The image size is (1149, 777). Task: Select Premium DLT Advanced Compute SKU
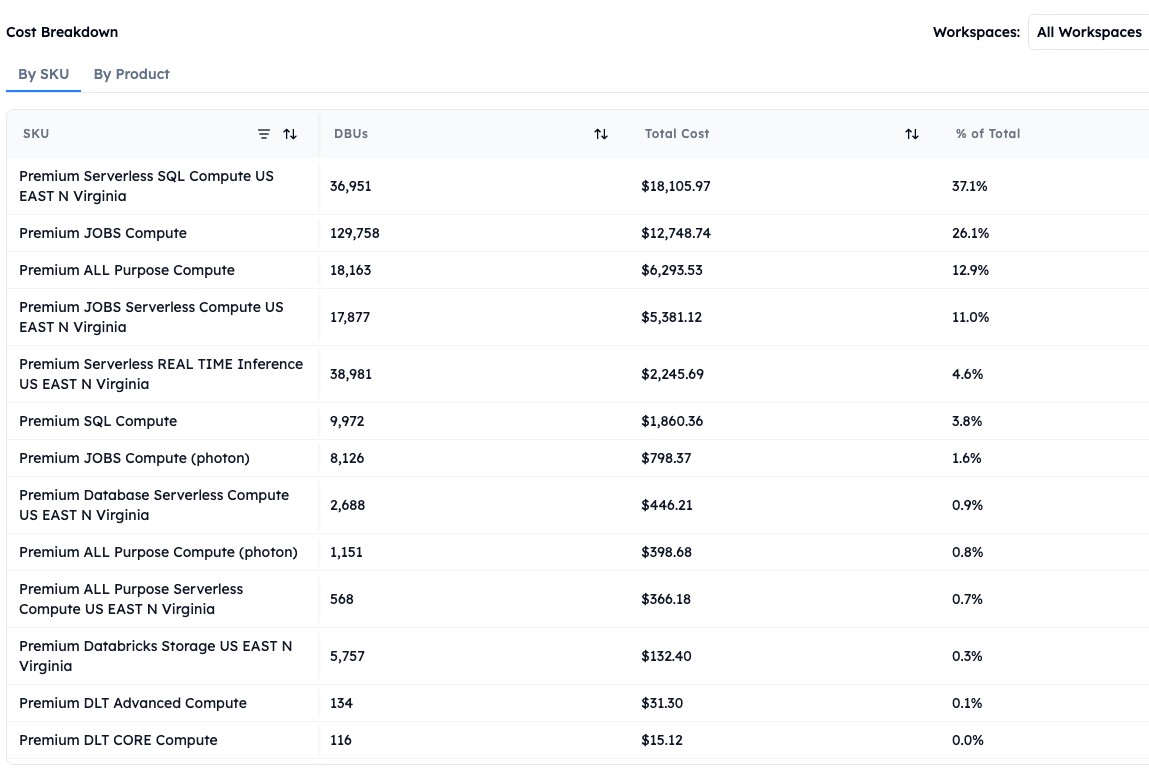click(x=133, y=703)
